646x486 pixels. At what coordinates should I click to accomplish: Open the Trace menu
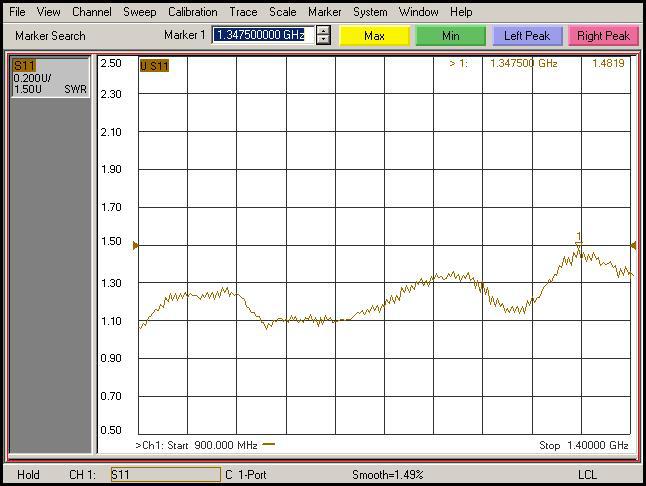(243, 12)
